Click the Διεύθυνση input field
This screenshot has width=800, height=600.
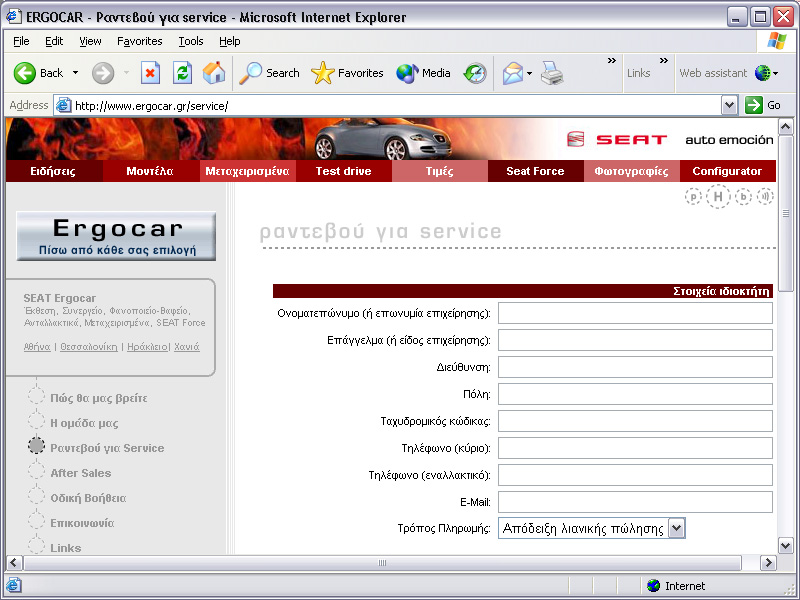pos(635,367)
